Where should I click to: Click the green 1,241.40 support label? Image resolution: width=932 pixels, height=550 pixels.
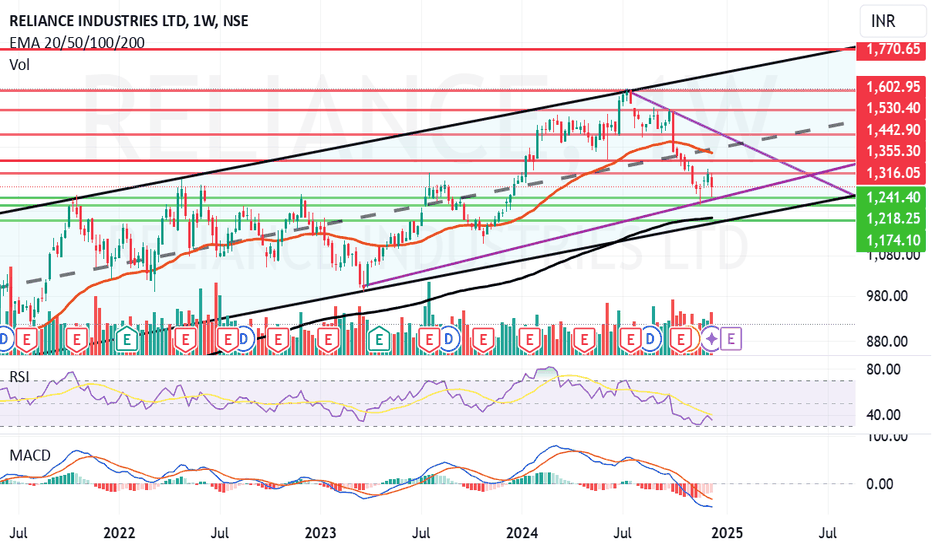(891, 197)
